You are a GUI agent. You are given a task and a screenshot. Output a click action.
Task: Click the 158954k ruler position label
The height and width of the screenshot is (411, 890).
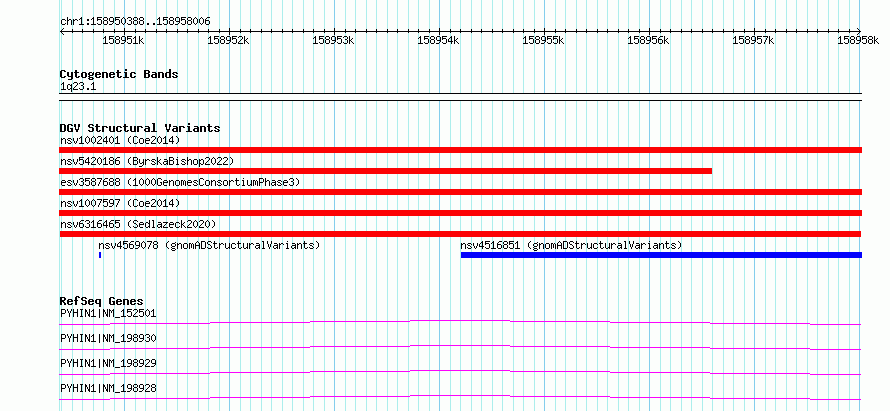click(438, 40)
